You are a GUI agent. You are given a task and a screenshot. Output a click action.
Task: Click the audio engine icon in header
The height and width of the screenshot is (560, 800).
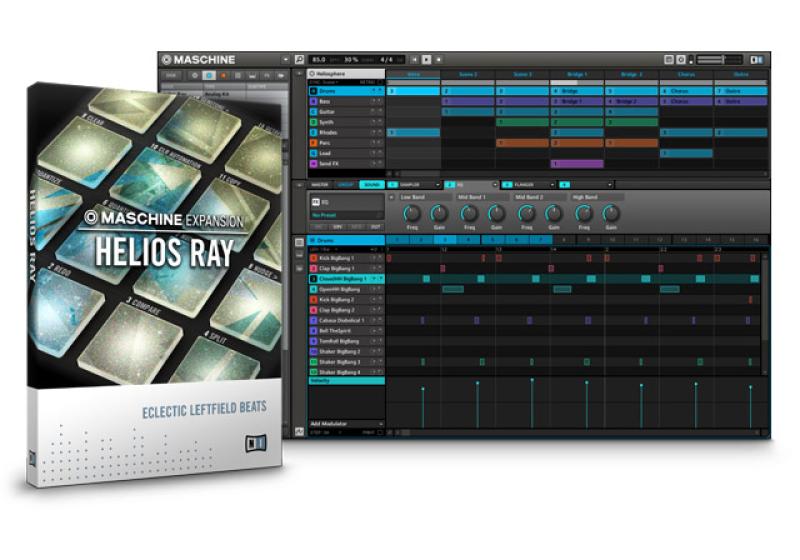[x=681, y=60]
